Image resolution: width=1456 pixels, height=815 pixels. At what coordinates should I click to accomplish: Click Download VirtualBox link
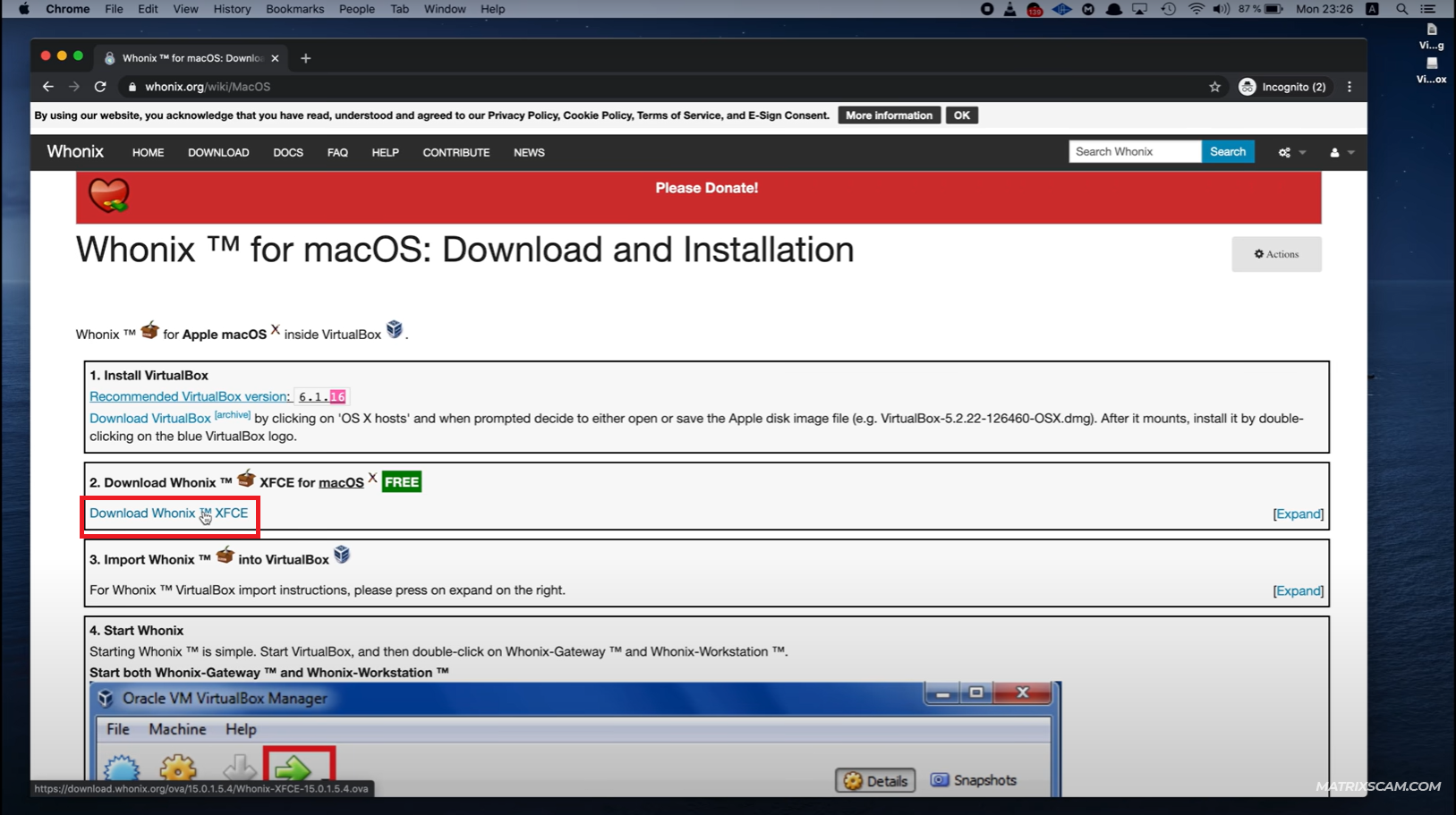pyautogui.click(x=150, y=419)
